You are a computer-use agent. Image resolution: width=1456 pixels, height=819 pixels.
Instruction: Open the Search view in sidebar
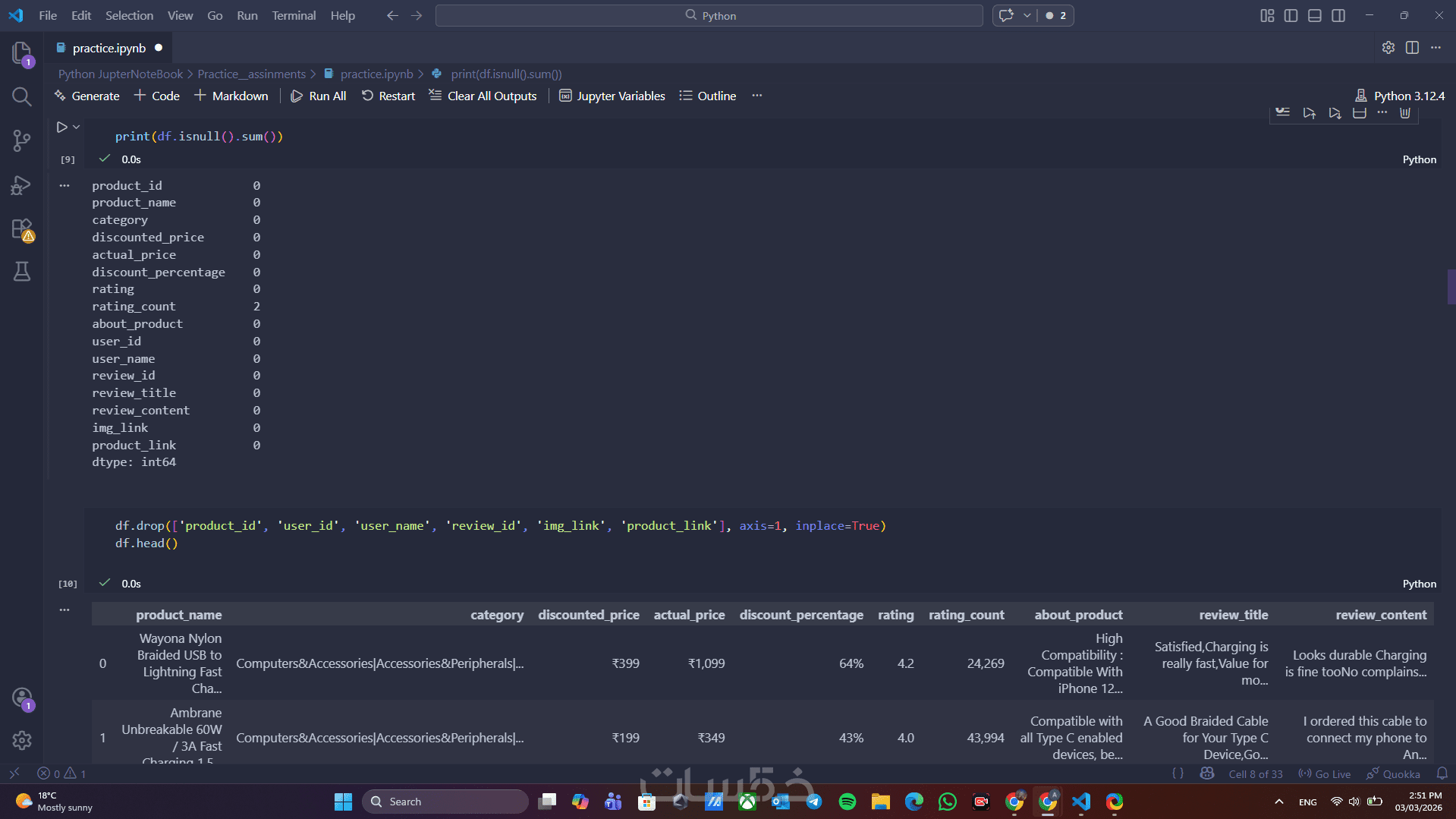pos(21,96)
